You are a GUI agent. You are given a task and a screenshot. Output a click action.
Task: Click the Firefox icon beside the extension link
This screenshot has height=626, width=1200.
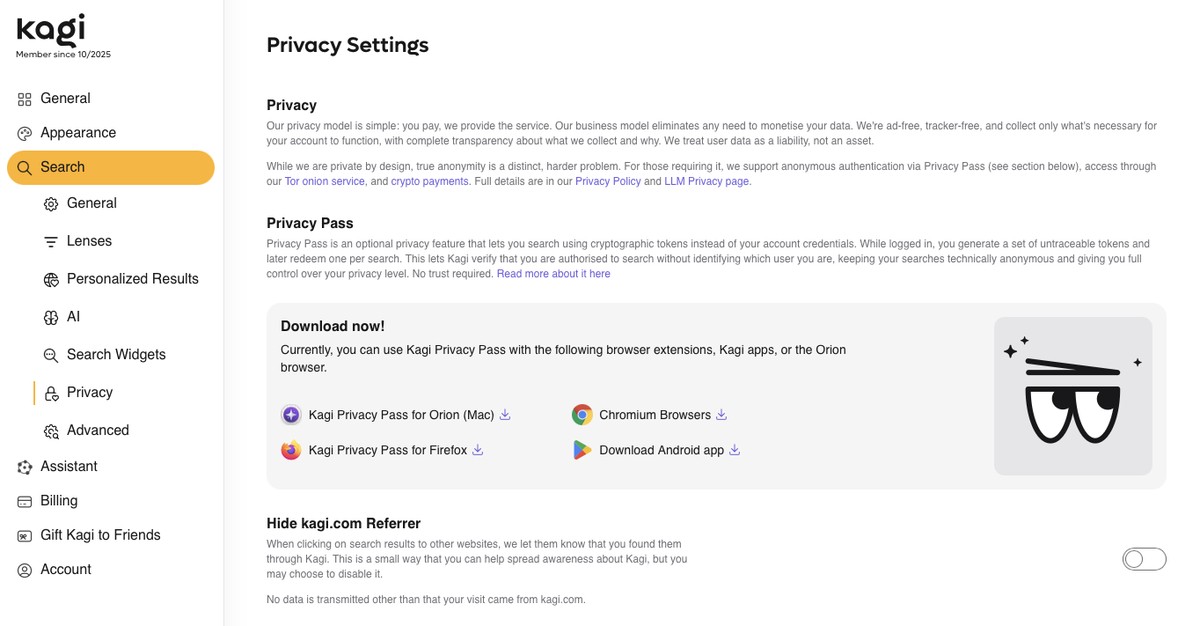[x=291, y=450]
